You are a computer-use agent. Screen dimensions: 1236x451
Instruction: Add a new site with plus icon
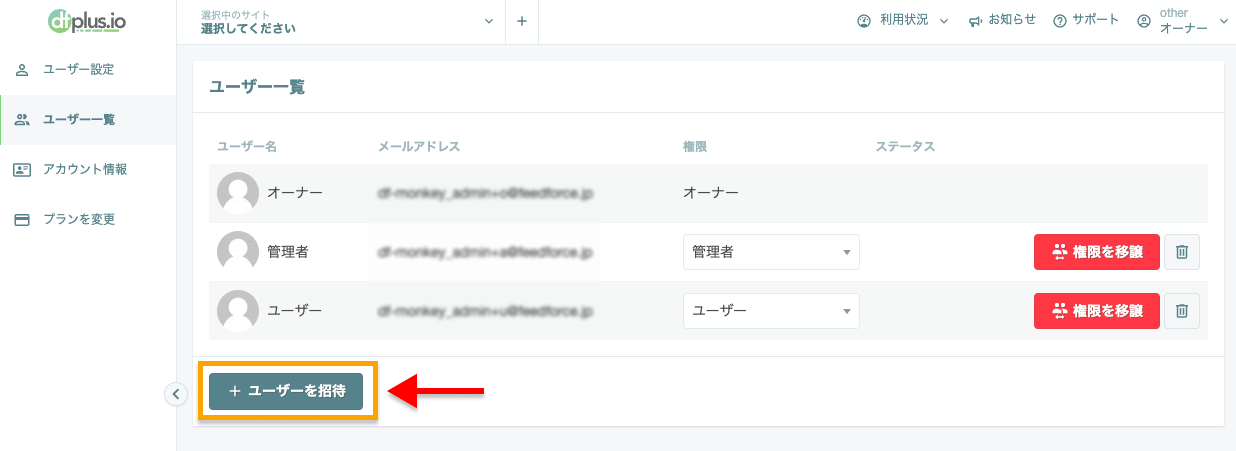click(x=522, y=21)
